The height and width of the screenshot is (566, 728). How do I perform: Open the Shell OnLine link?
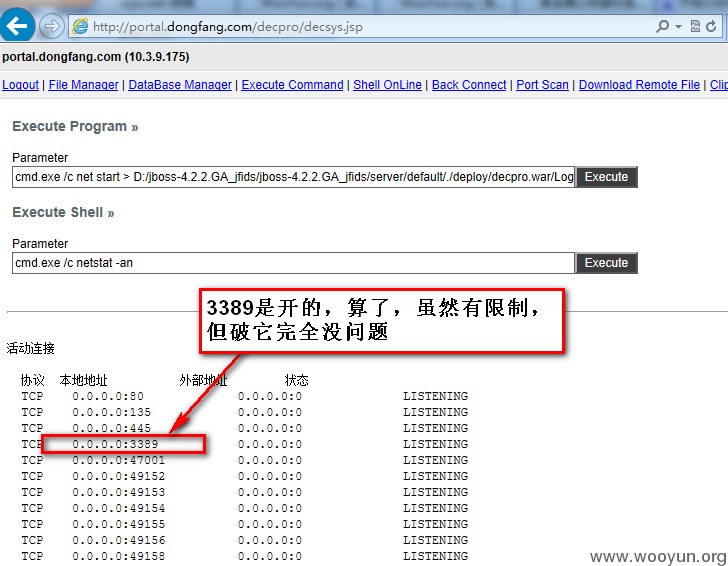pos(387,85)
